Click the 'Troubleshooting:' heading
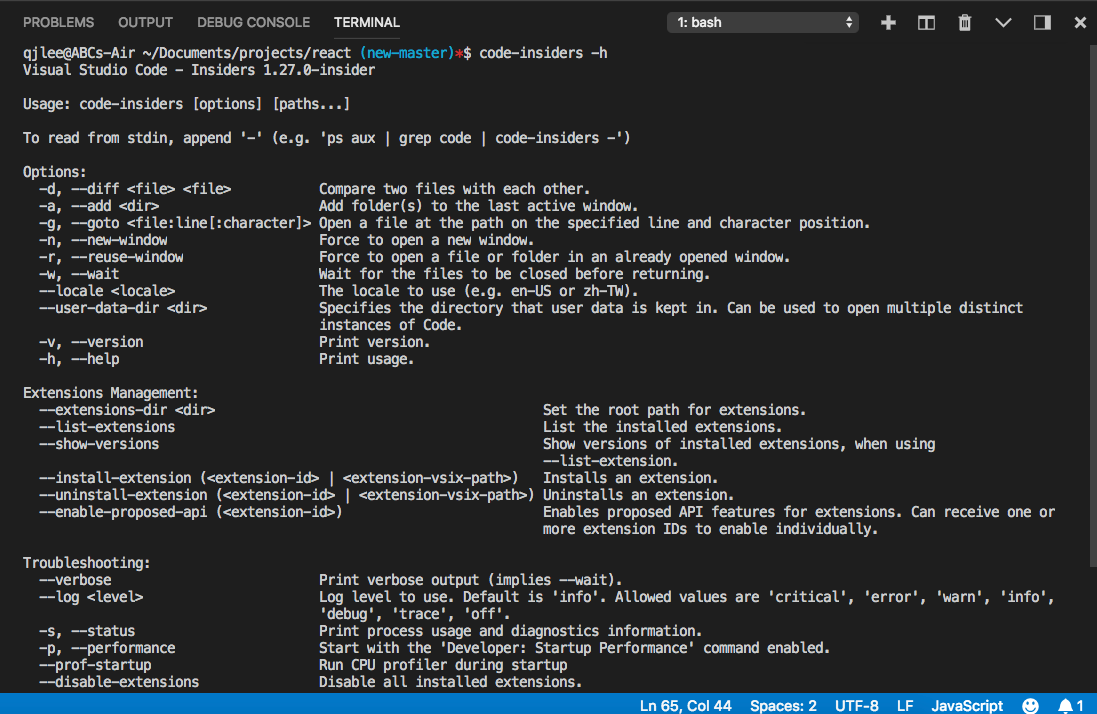 [87, 563]
